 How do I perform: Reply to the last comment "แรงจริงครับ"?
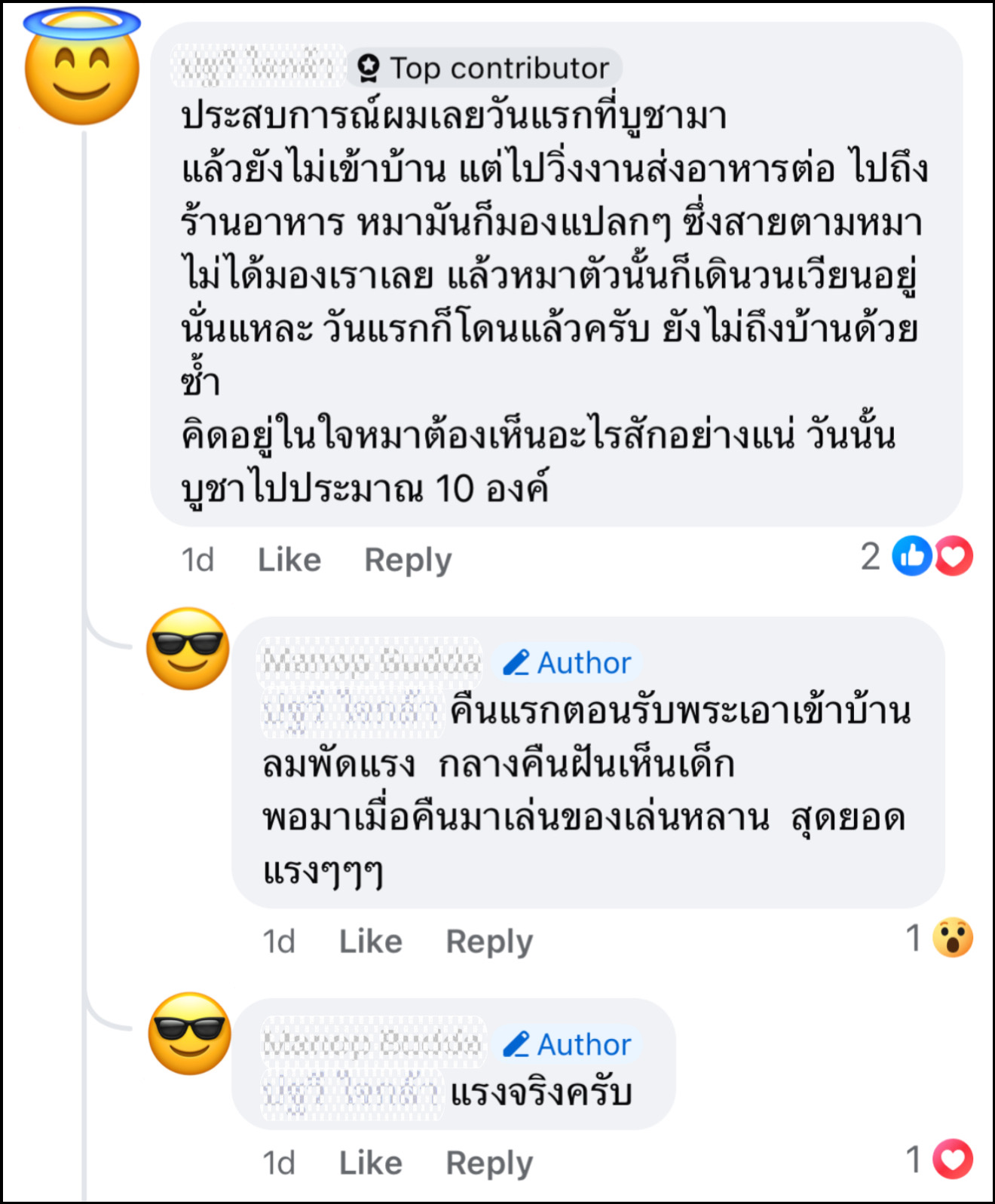(489, 1163)
